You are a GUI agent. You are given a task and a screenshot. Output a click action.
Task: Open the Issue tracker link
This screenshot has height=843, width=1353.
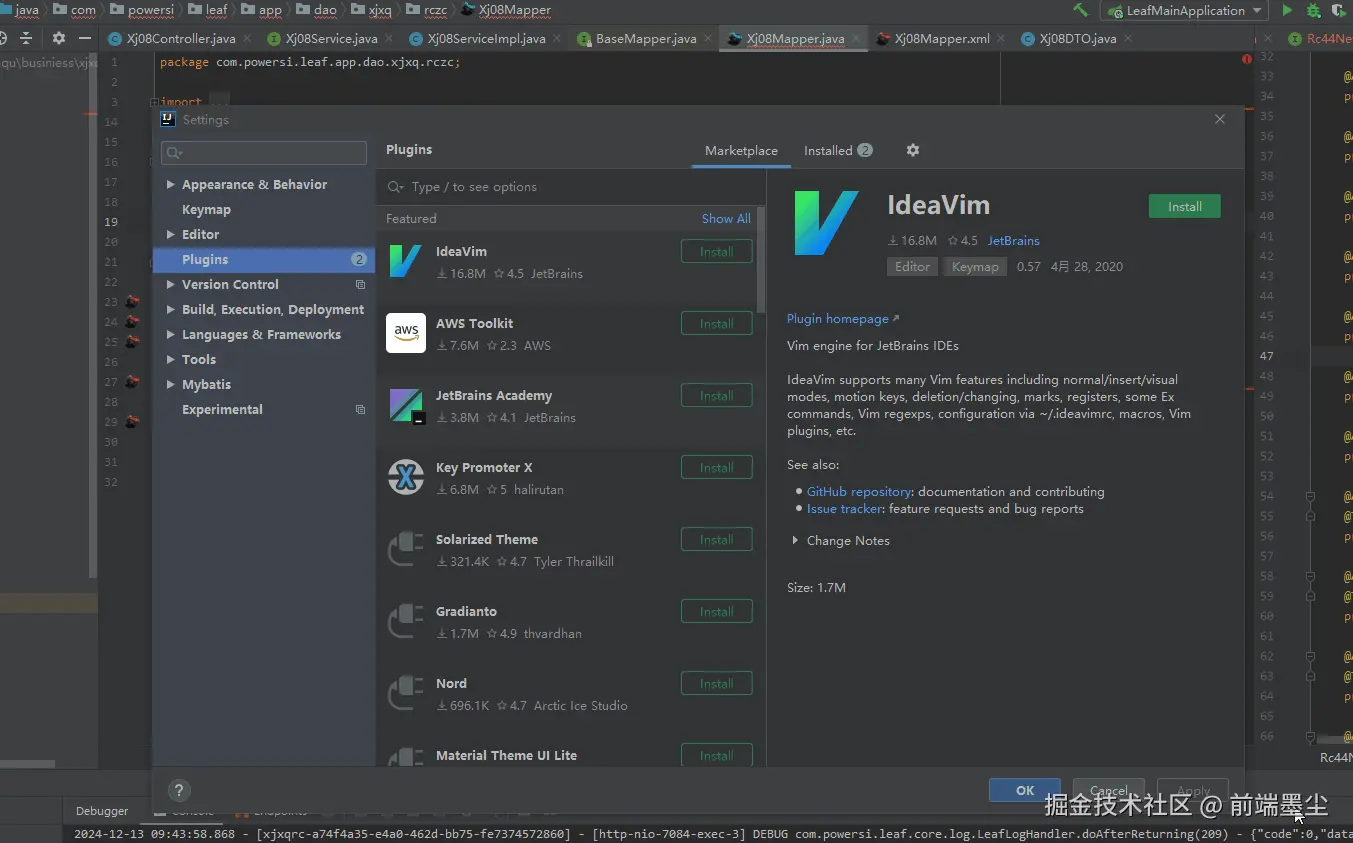(x=845, y=509)
